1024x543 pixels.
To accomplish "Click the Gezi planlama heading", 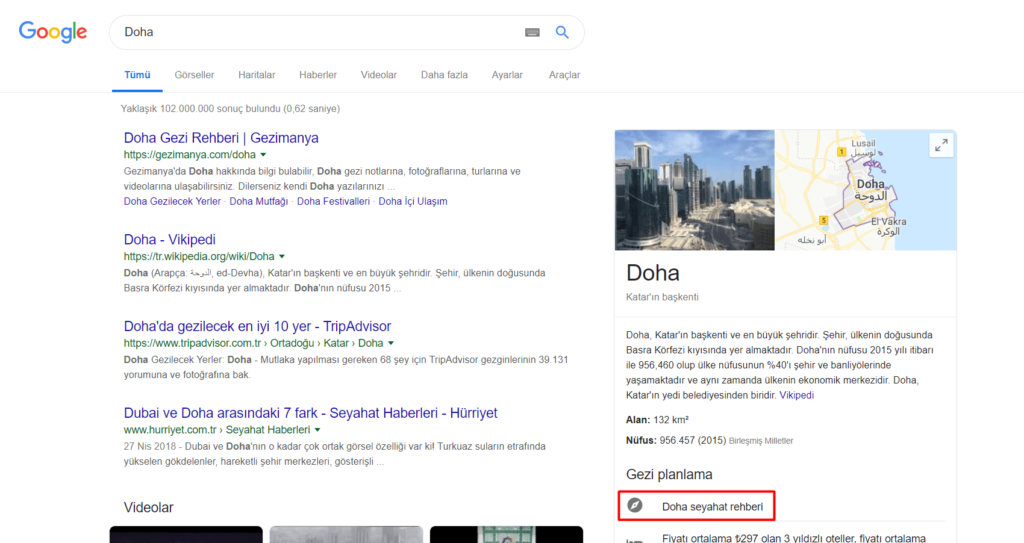I will click(x=669, y=474).
